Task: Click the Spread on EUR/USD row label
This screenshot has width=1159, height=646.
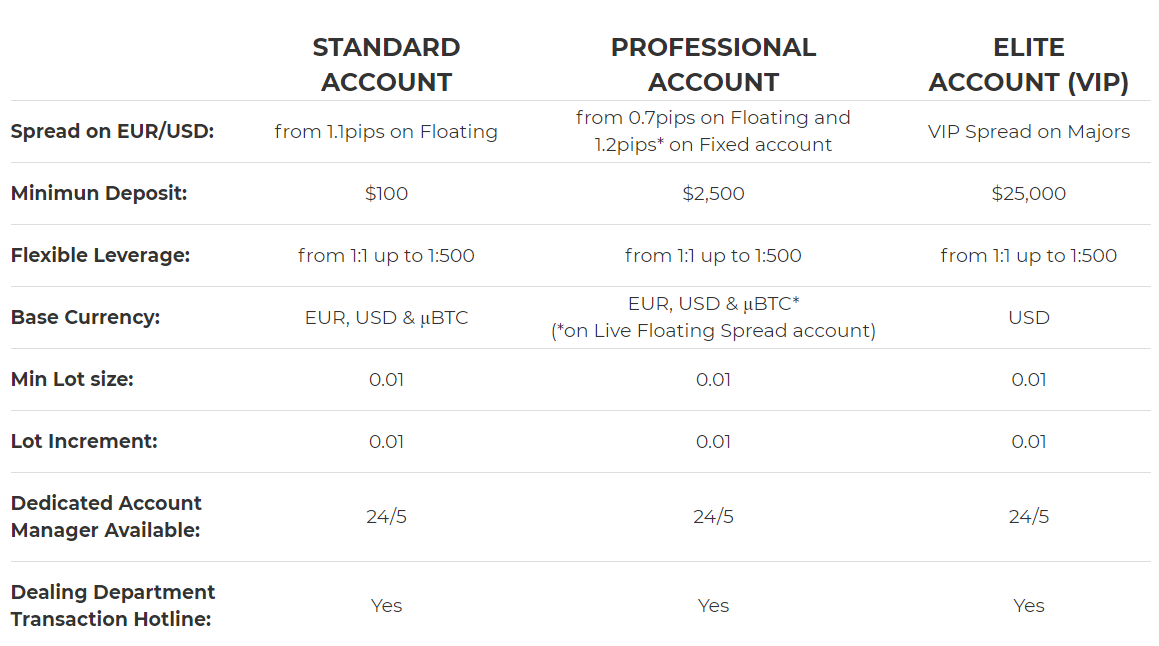Action: coord(112,132)
